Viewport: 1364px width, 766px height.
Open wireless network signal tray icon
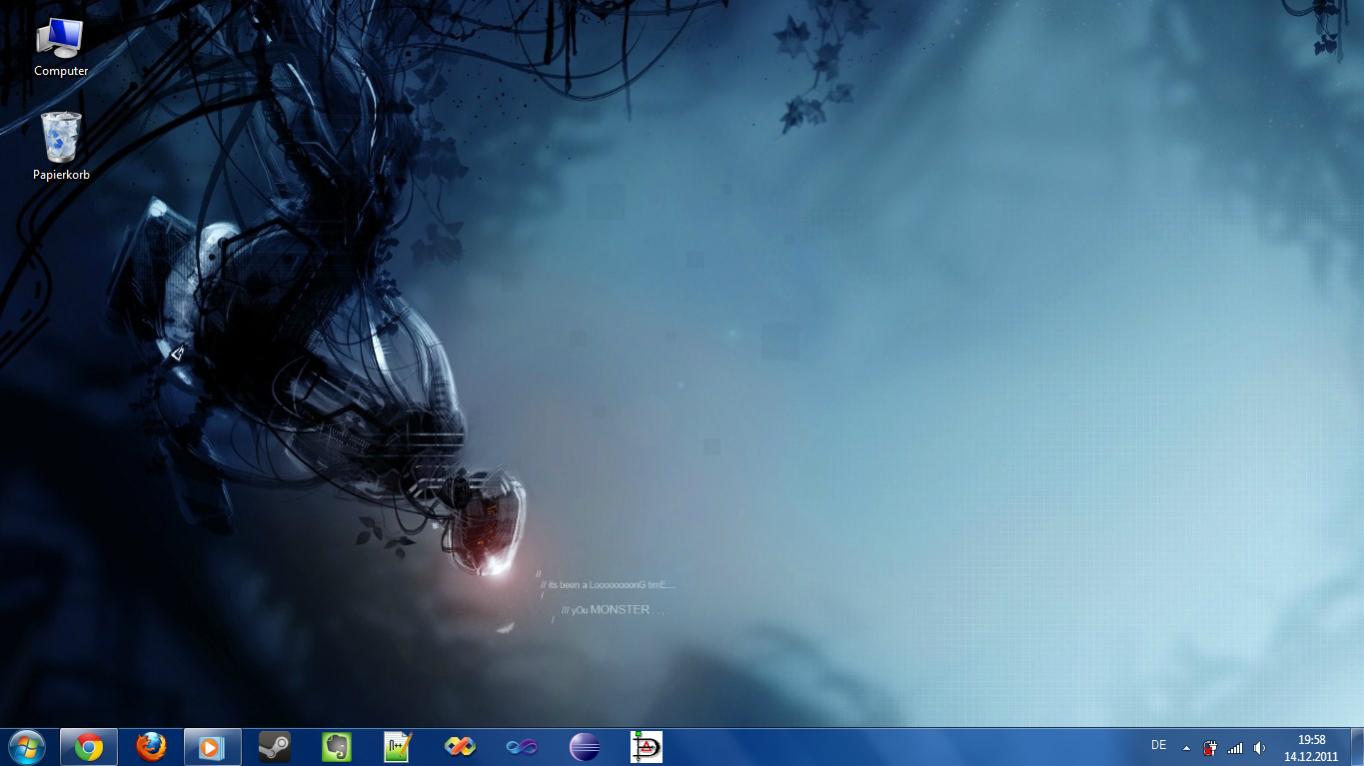point(1235,748)
